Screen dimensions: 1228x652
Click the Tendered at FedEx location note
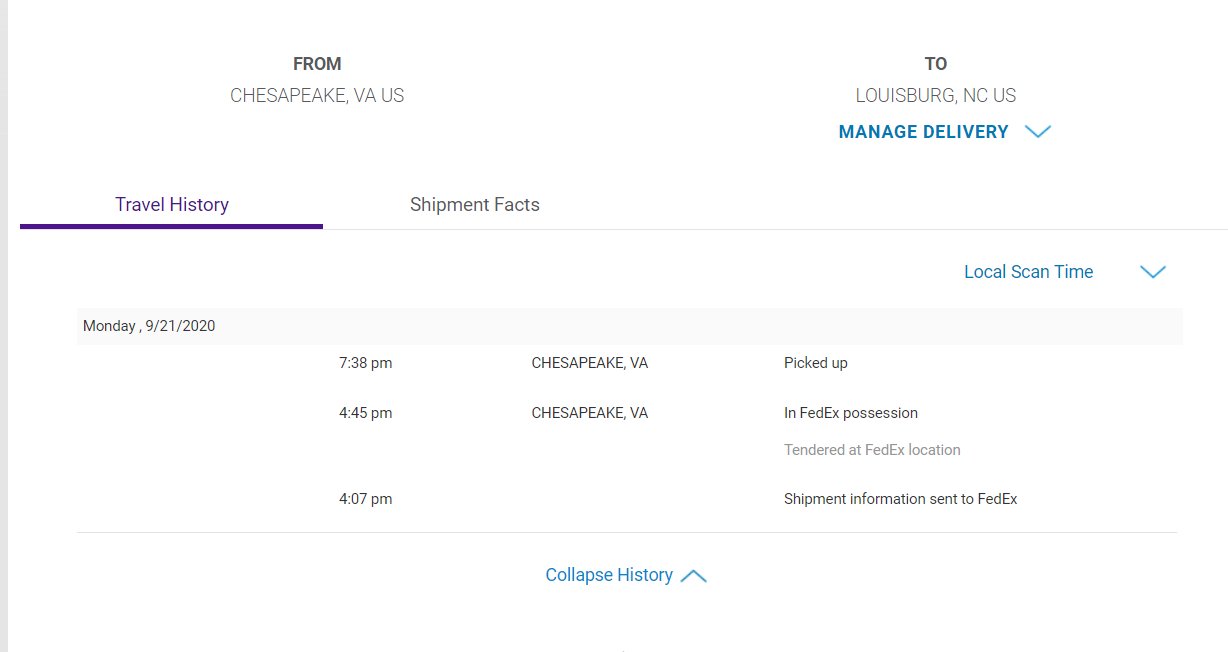coord(872,450)
